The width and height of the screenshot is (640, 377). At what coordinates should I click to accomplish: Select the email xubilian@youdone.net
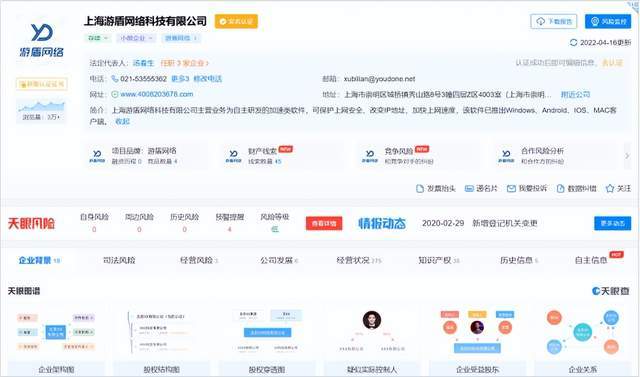(x=379, y=78)
